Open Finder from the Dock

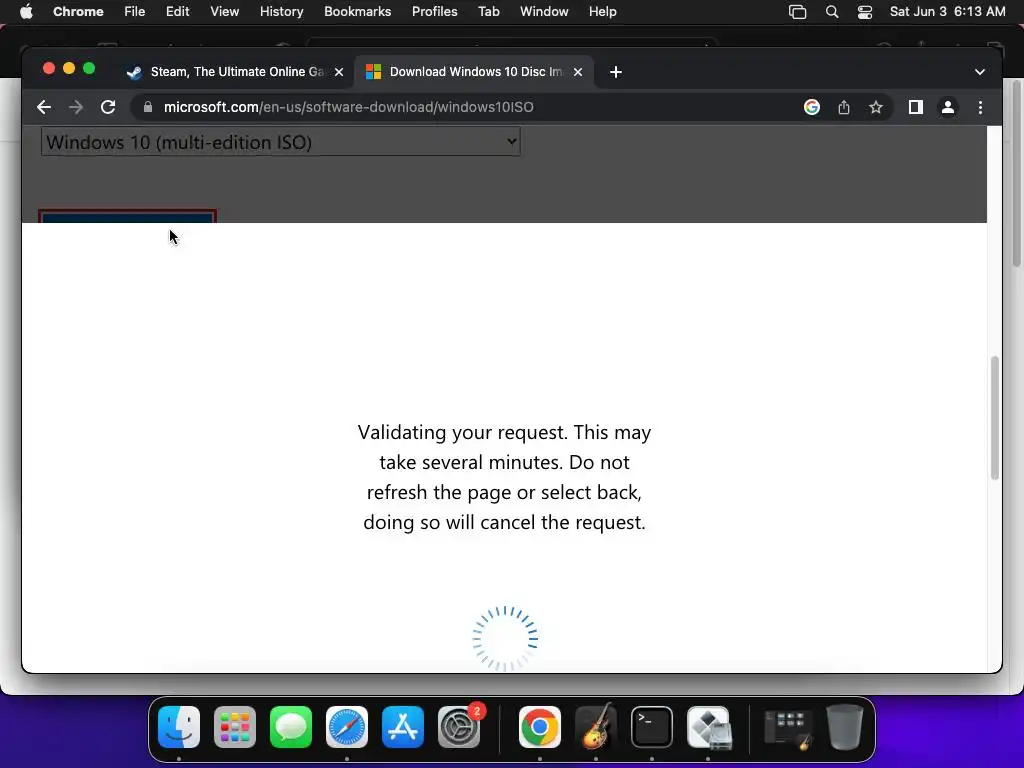[179, 727]
